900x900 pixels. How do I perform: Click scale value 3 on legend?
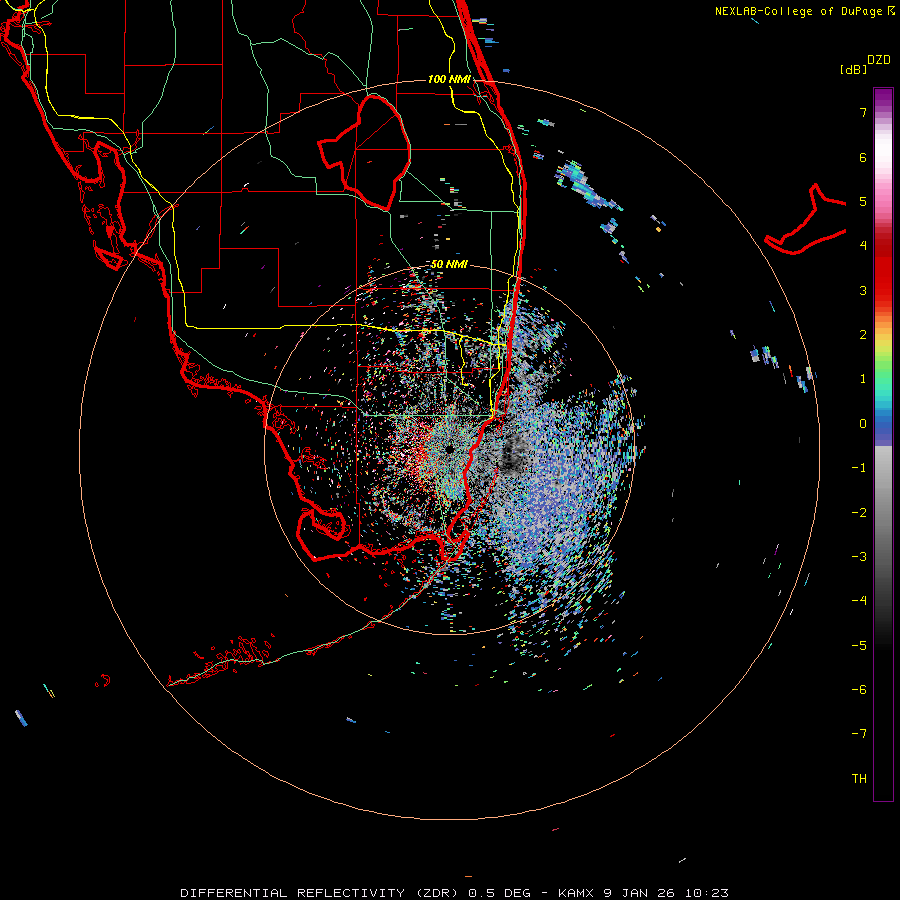pyautogui.click(x=863, y=290)
